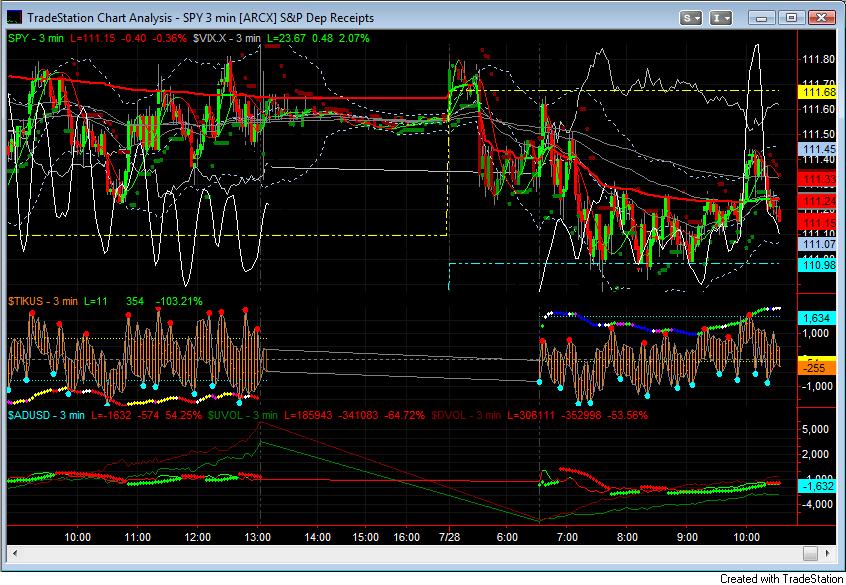This screenshot has width=846, height=585.
Task: Click the 16:00 time axis label
Action: click(406, 537)
